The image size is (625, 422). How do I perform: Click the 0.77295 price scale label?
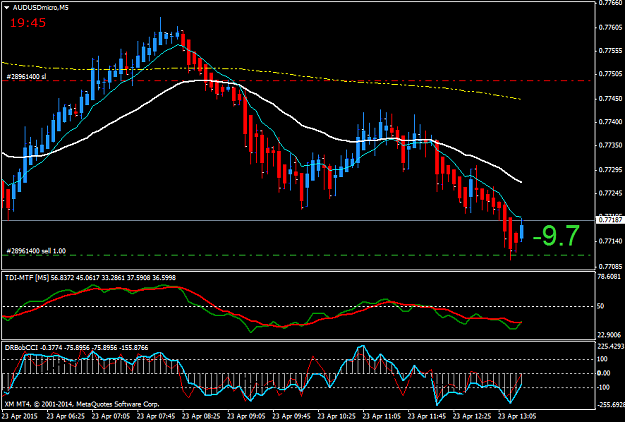pyautogui.click(x=610, y=170)
